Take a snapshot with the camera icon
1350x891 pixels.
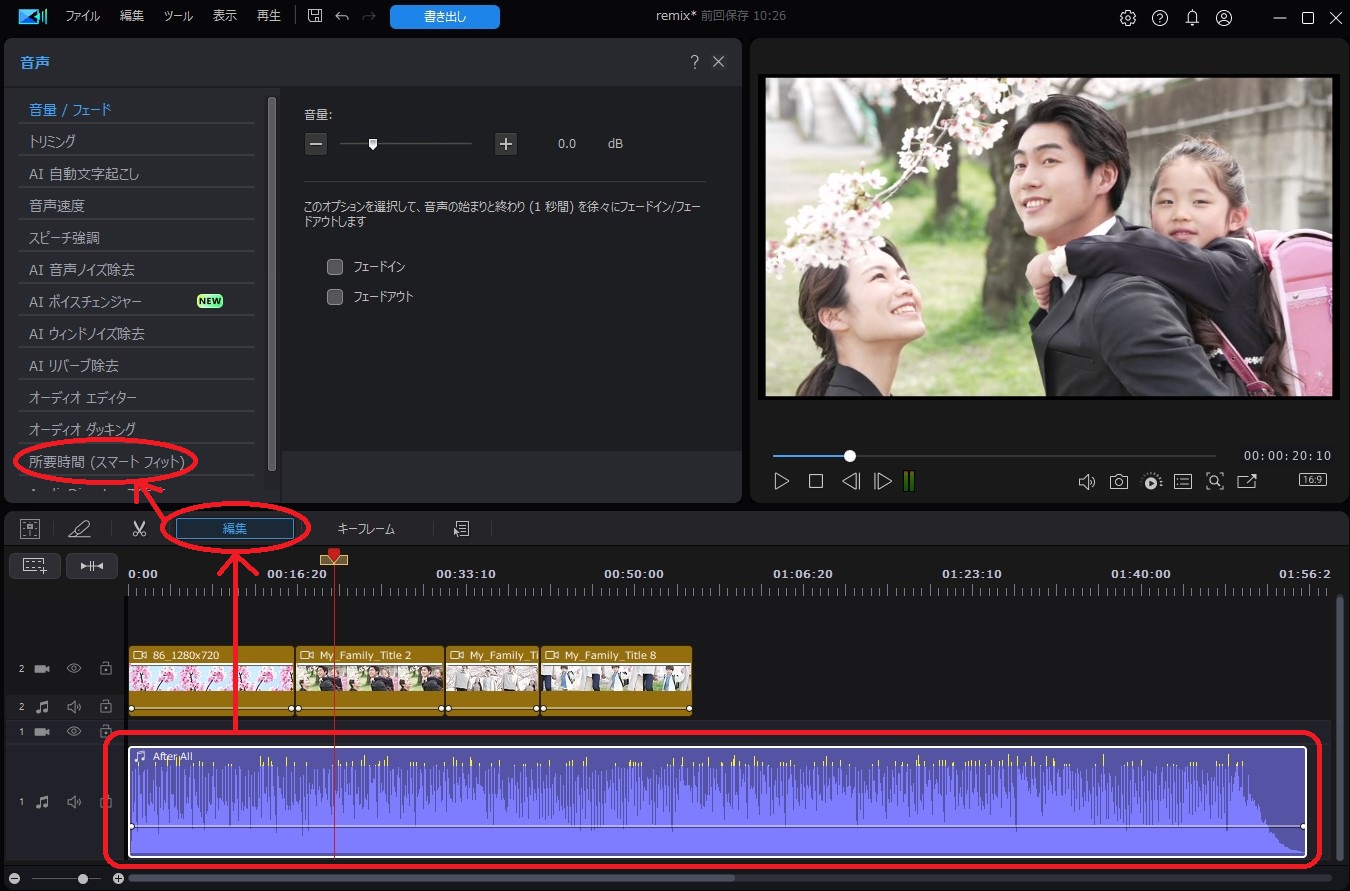tap(1119, 481)
